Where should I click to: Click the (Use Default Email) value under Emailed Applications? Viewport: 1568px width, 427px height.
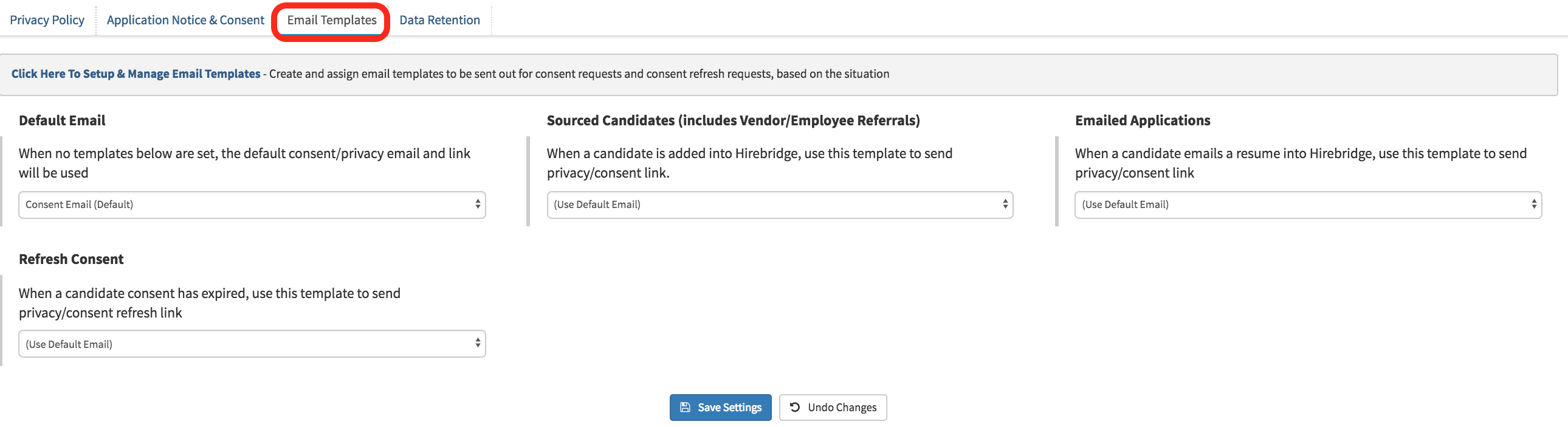tap(1125, 204)
